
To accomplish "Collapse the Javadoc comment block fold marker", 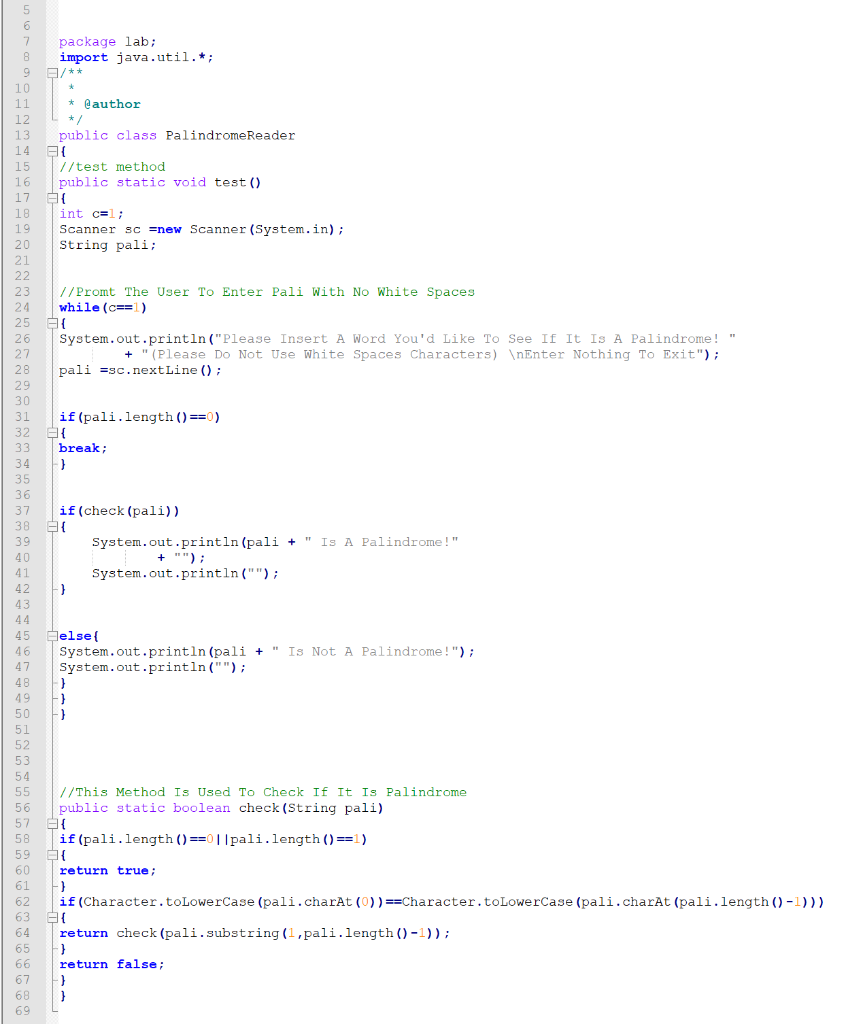I will coord(50,72).
